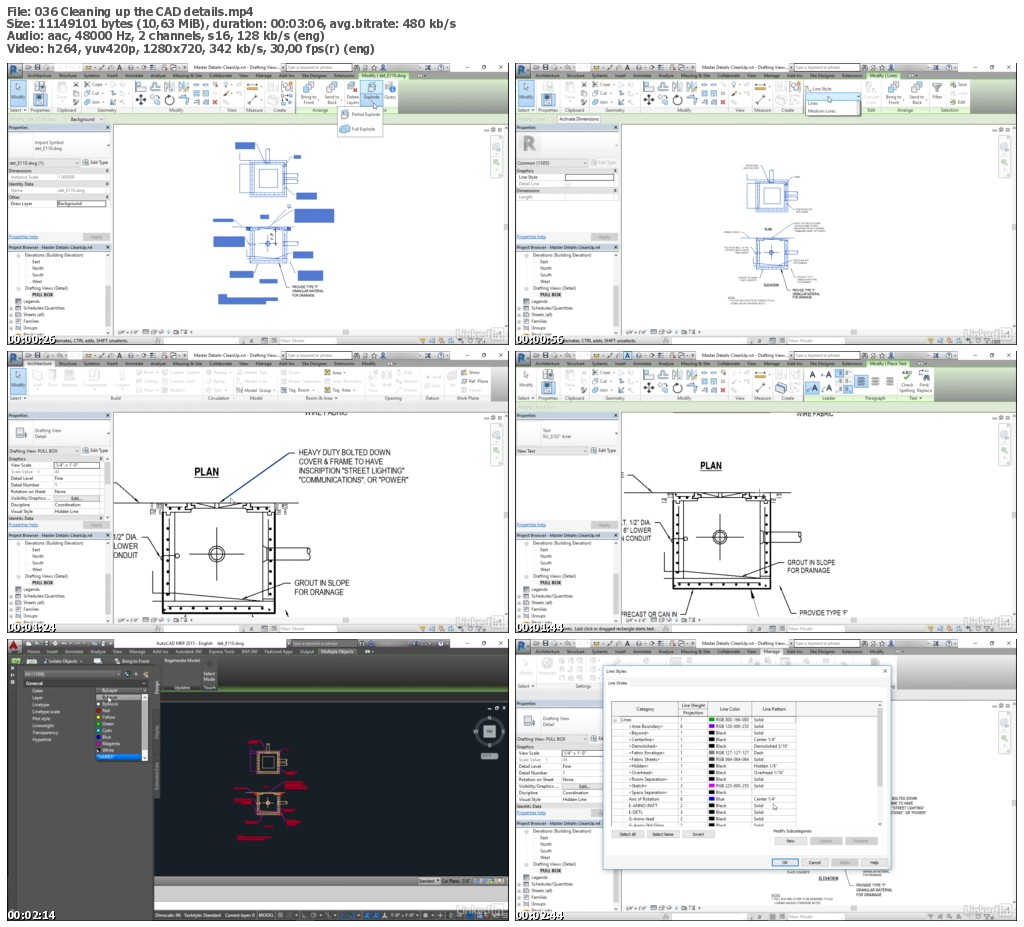Choose Partial Explode in the 00:00:26 frame
Image resolution: width=1024 pixels, height=927 pixels.
coord(360,114)
